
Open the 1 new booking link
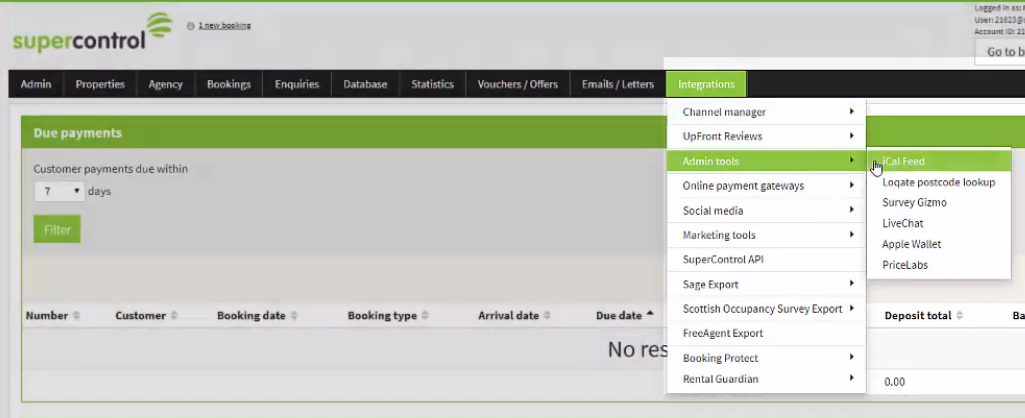click(x=224, y=26)
